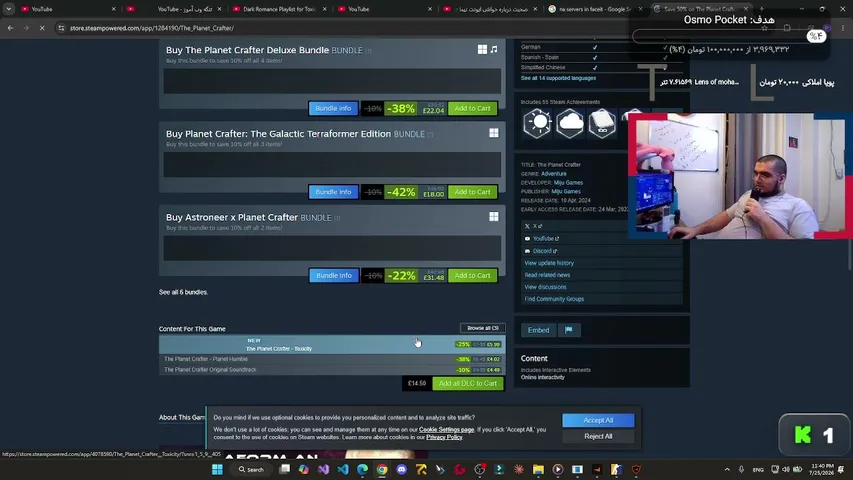Open the See all 6 bundles link
853x480 pixels.
click(183, 292)
